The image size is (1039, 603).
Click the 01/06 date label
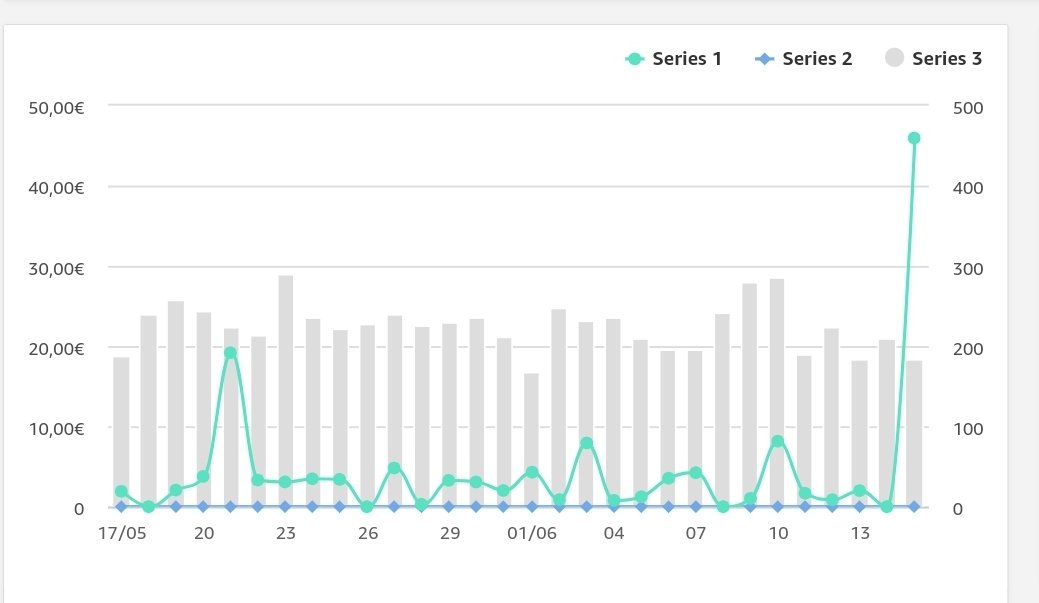(531, 533)
